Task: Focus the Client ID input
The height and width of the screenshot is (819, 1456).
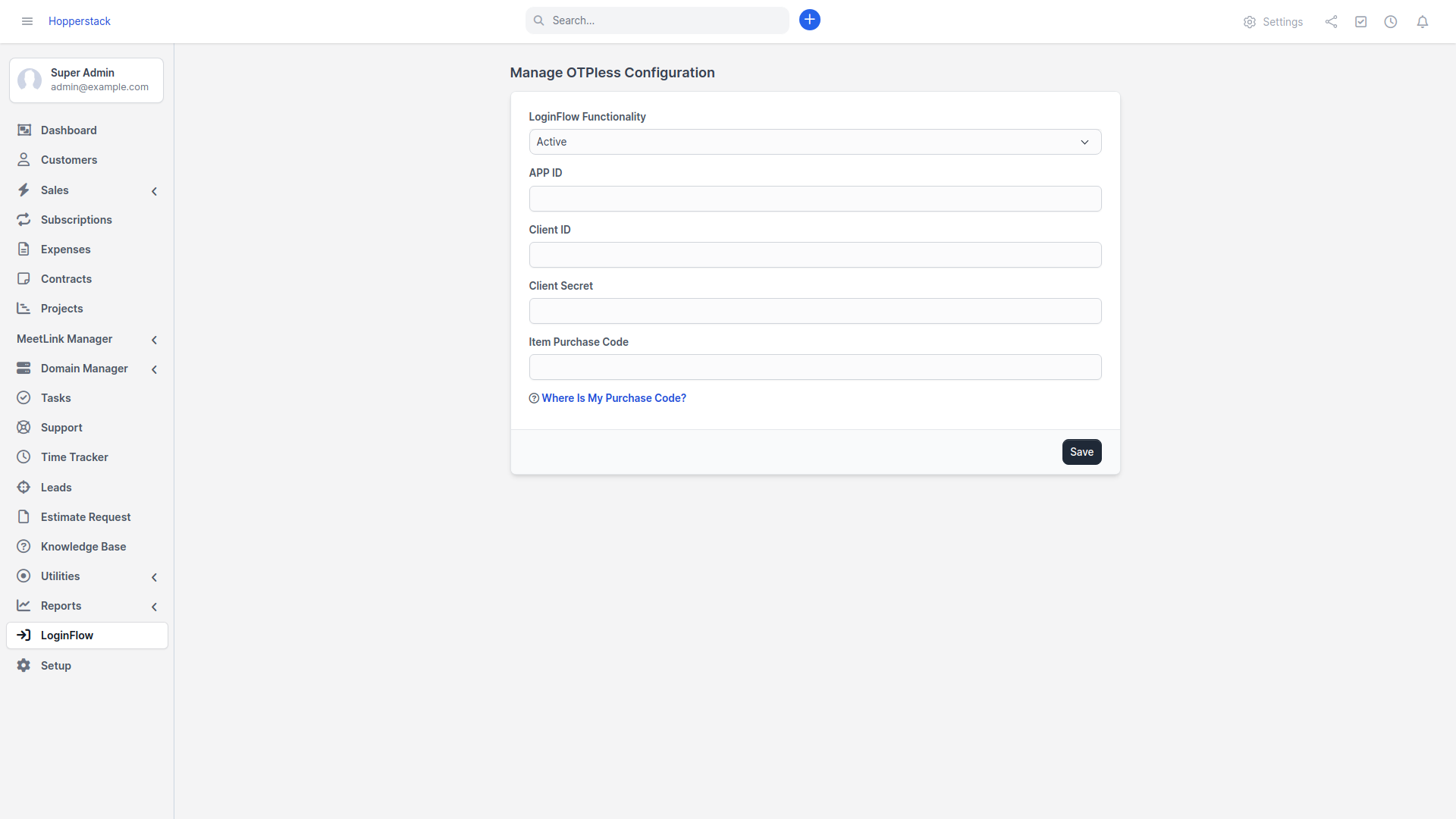Action: 814,255
